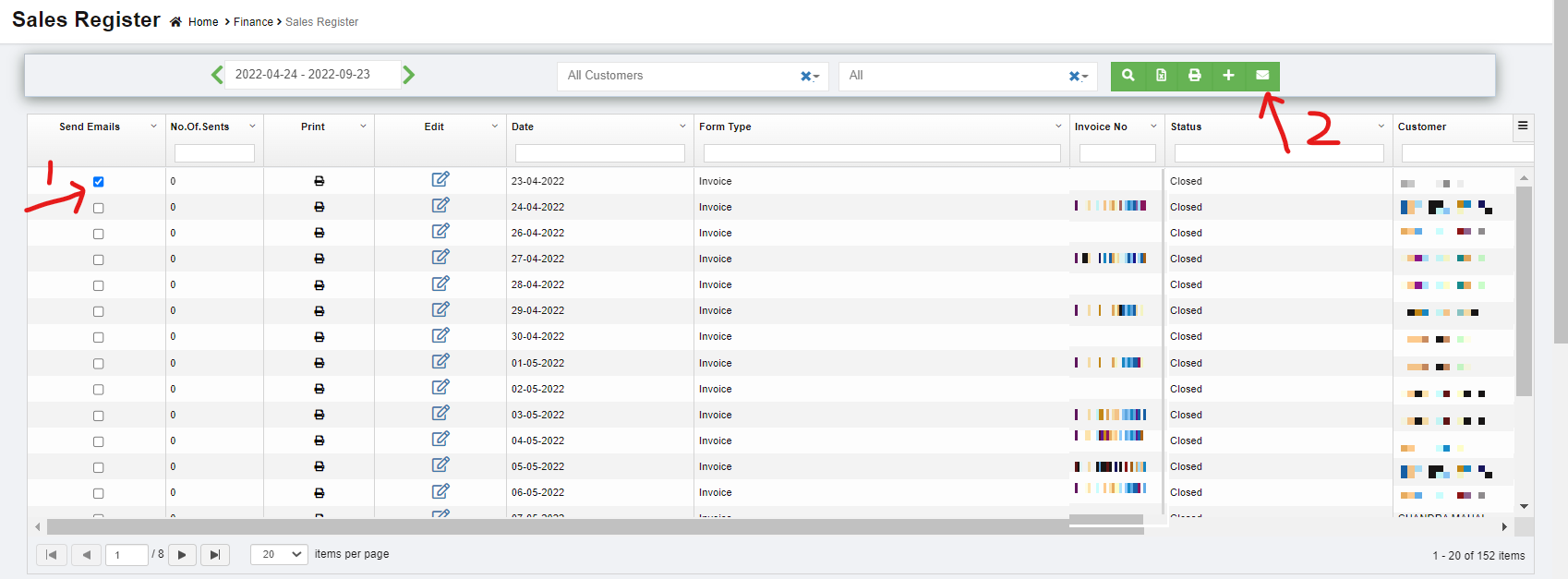Go to Home breadcrumb link

(203, 22)
